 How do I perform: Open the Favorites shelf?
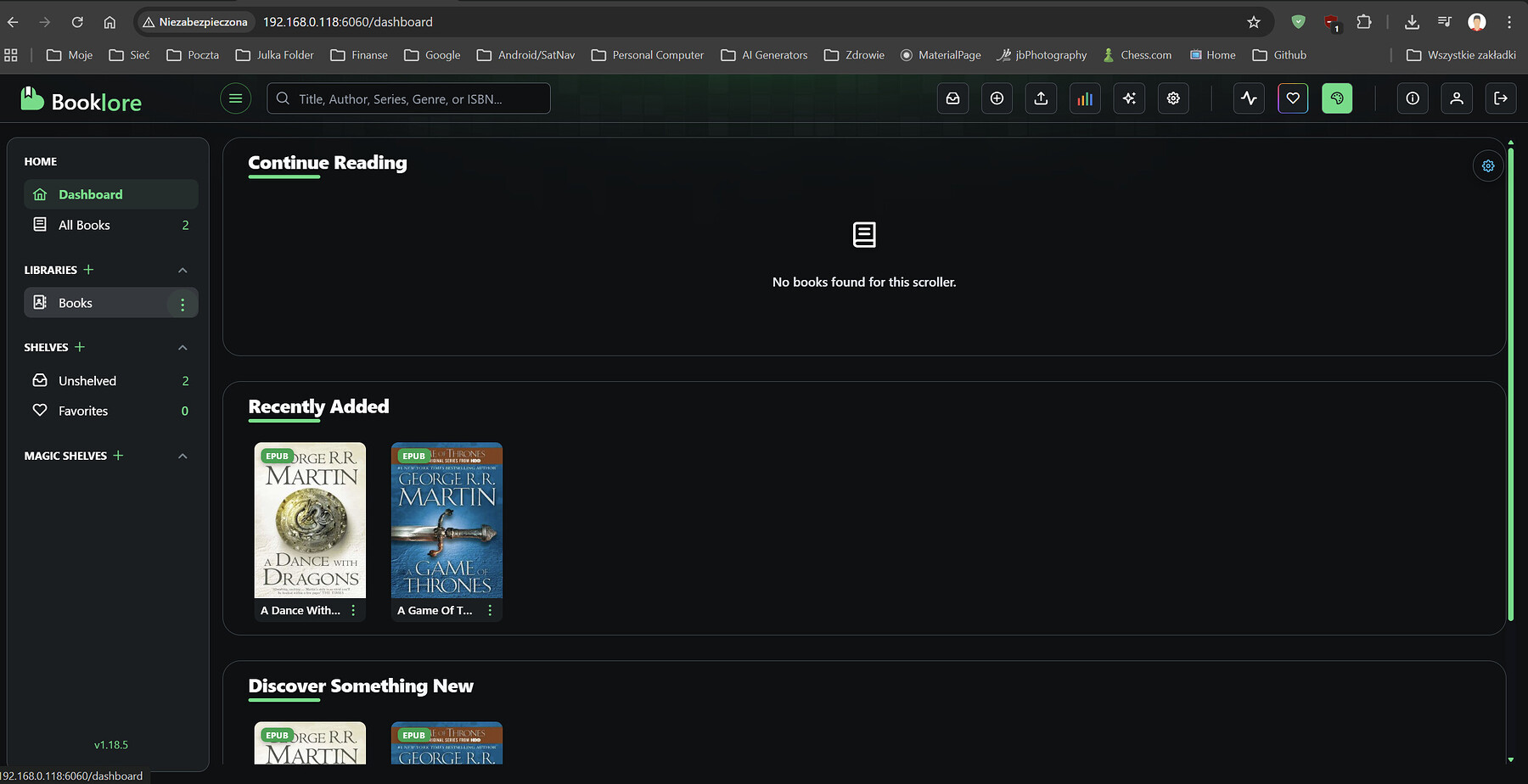pos(83,411)
